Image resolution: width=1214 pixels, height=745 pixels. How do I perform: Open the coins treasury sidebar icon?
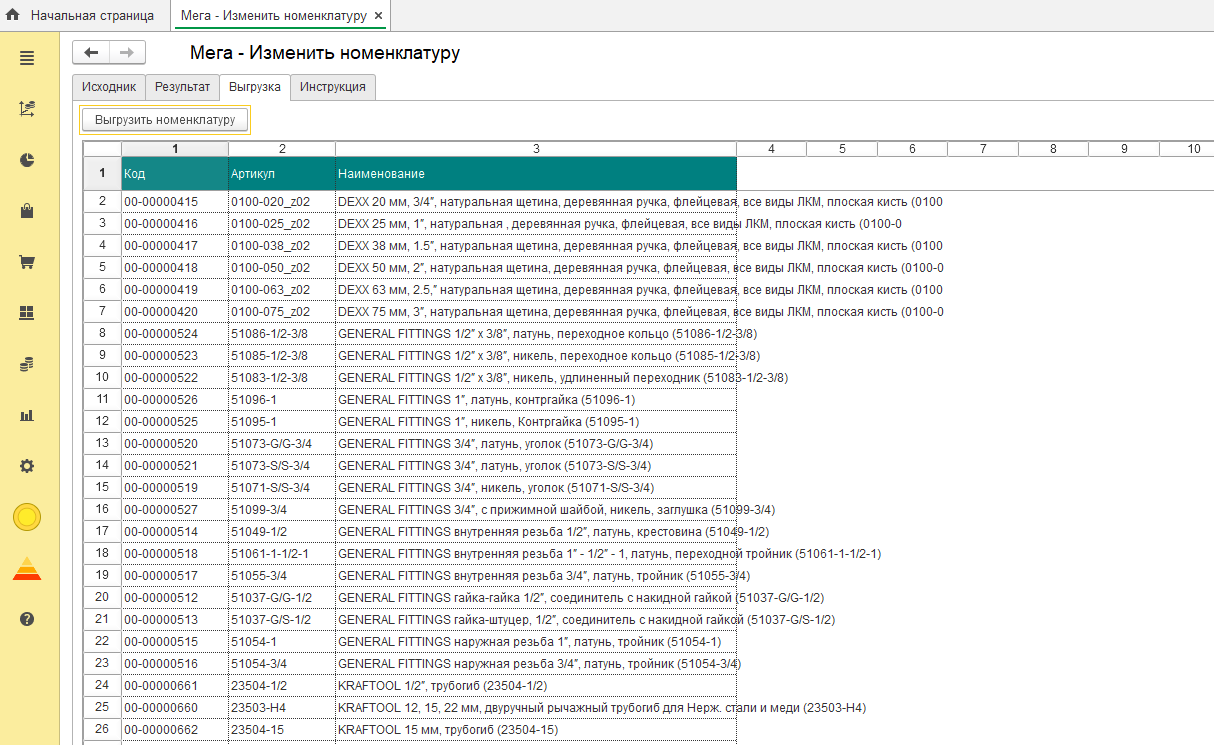coord(27,364)
